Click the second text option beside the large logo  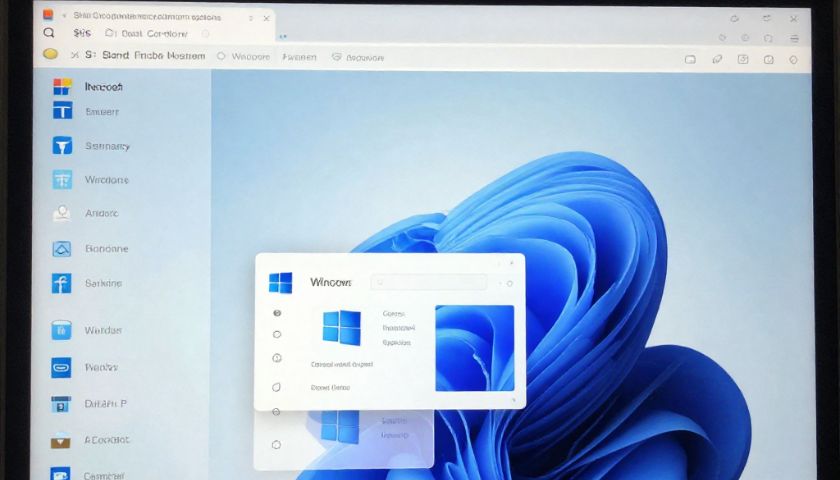[x=399, y=327]
